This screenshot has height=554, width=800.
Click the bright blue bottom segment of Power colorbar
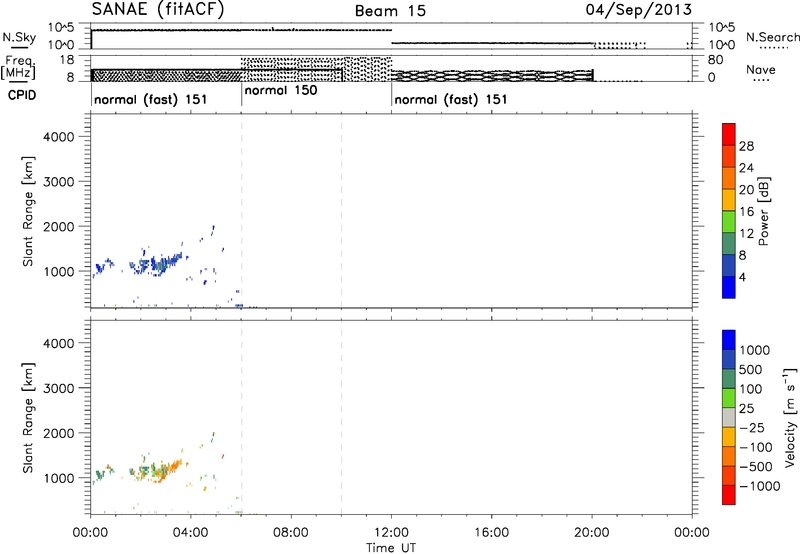pyautogui.click(x=729, y=287)
